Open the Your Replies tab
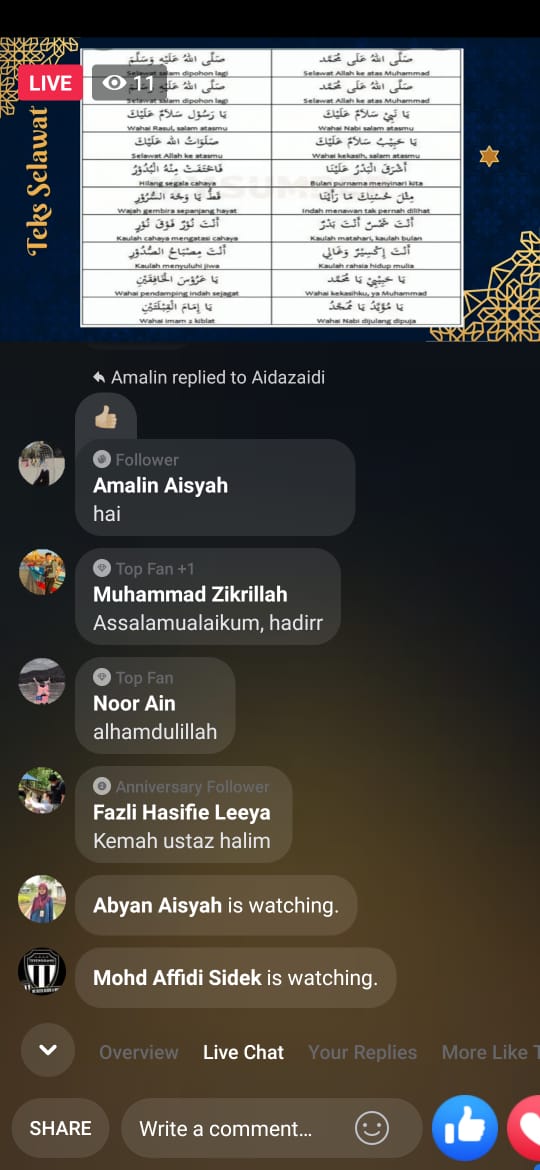Viewport: 540px width, 1170px height. pos(362,1052)
